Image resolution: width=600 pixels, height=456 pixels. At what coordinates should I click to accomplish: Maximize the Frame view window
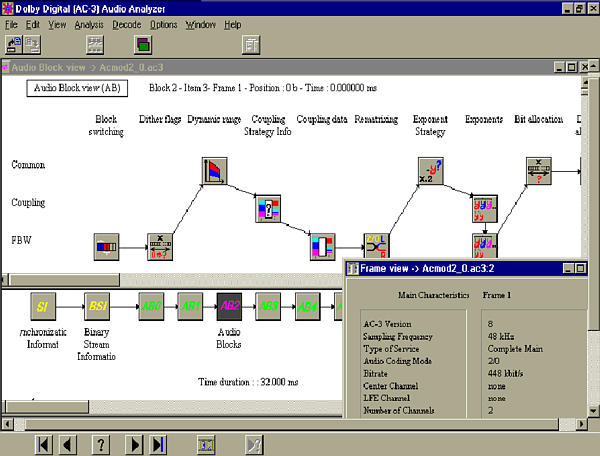[x=580, y=269]
